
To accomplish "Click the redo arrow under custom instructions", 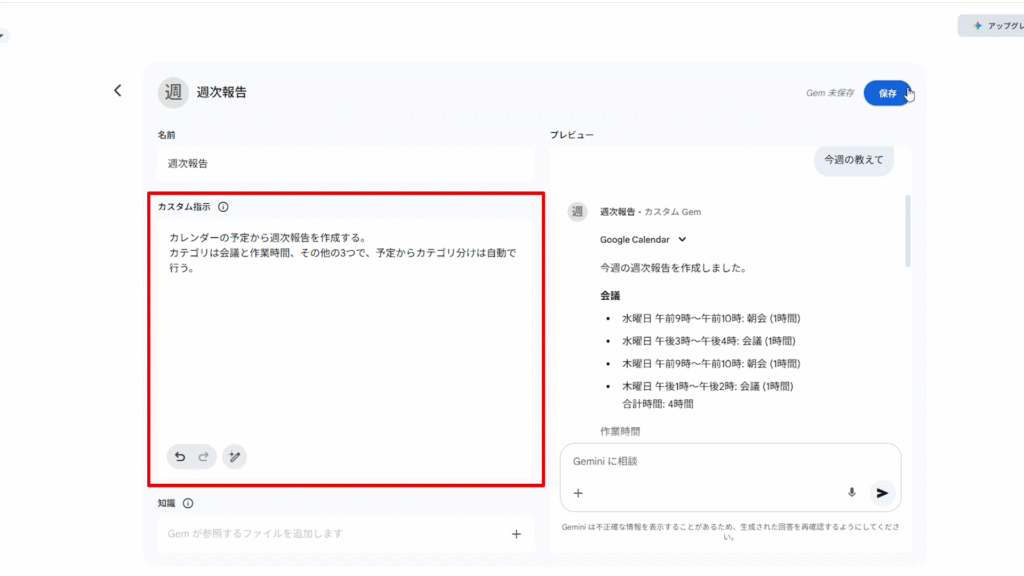I will click(x=203, y=457).
